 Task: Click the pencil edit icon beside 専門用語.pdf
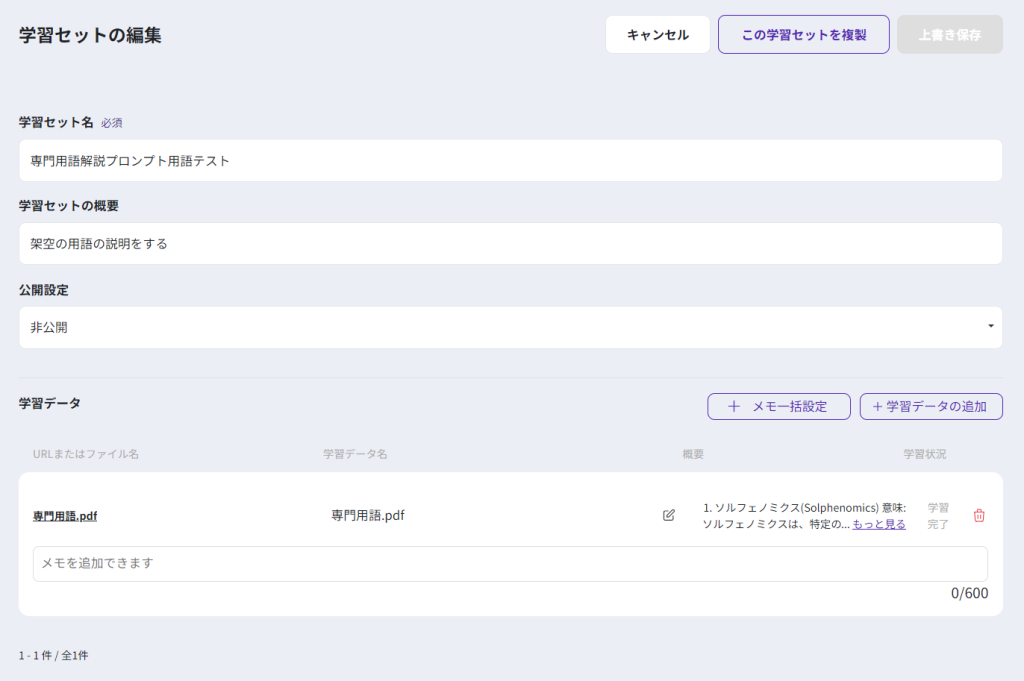(x=669, y=516)
